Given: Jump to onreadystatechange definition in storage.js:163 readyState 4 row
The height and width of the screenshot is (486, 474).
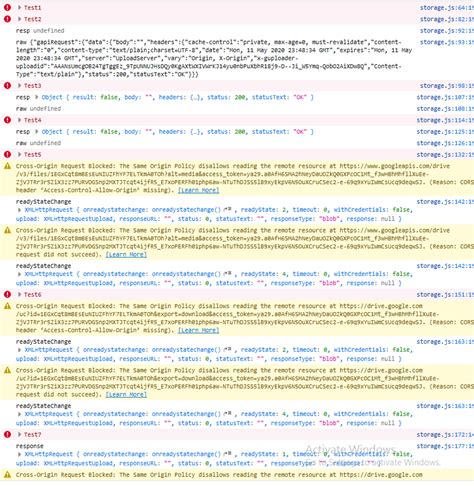Looking at the screenshot, I should [x=227, y=414].
